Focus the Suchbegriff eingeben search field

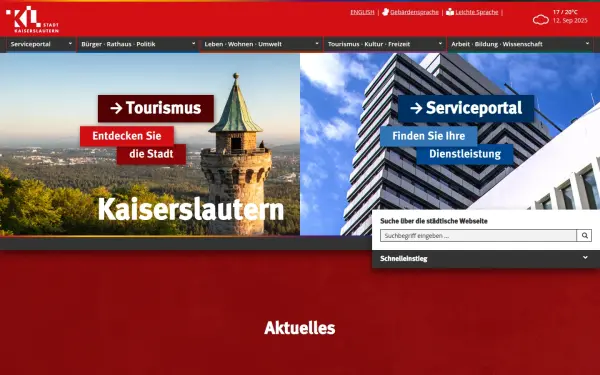coord(478,236)
